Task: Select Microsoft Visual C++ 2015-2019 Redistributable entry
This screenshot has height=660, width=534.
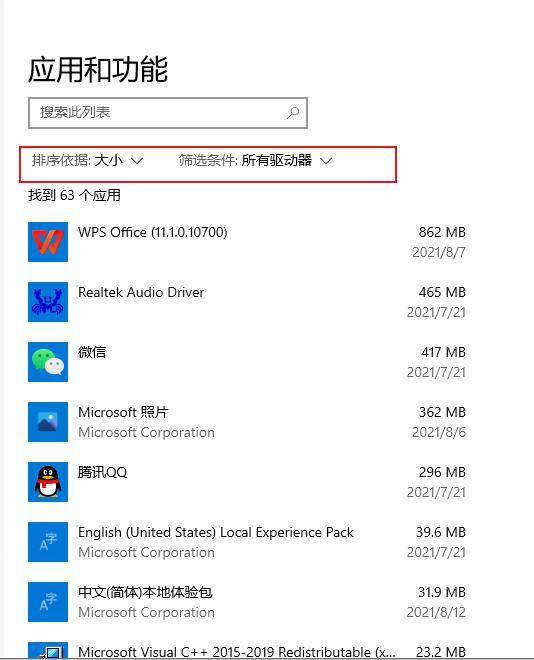Action: (x=236, y=652)
